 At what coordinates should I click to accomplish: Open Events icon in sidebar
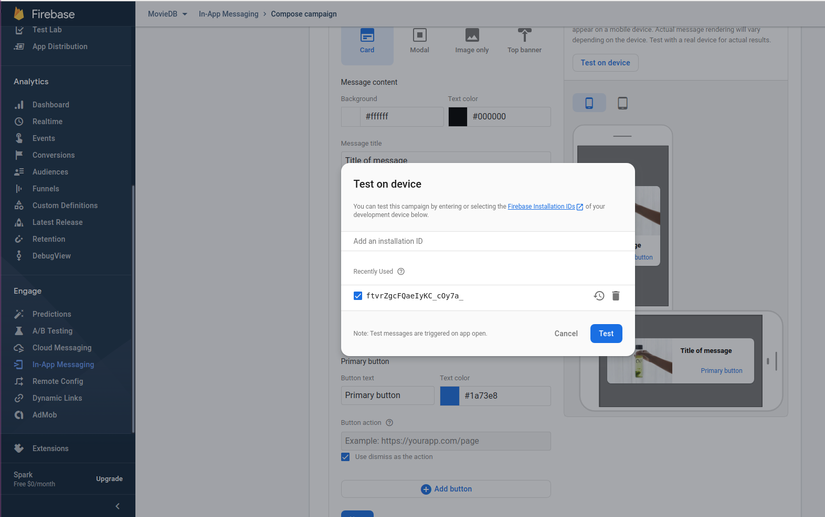pos(19,138)
